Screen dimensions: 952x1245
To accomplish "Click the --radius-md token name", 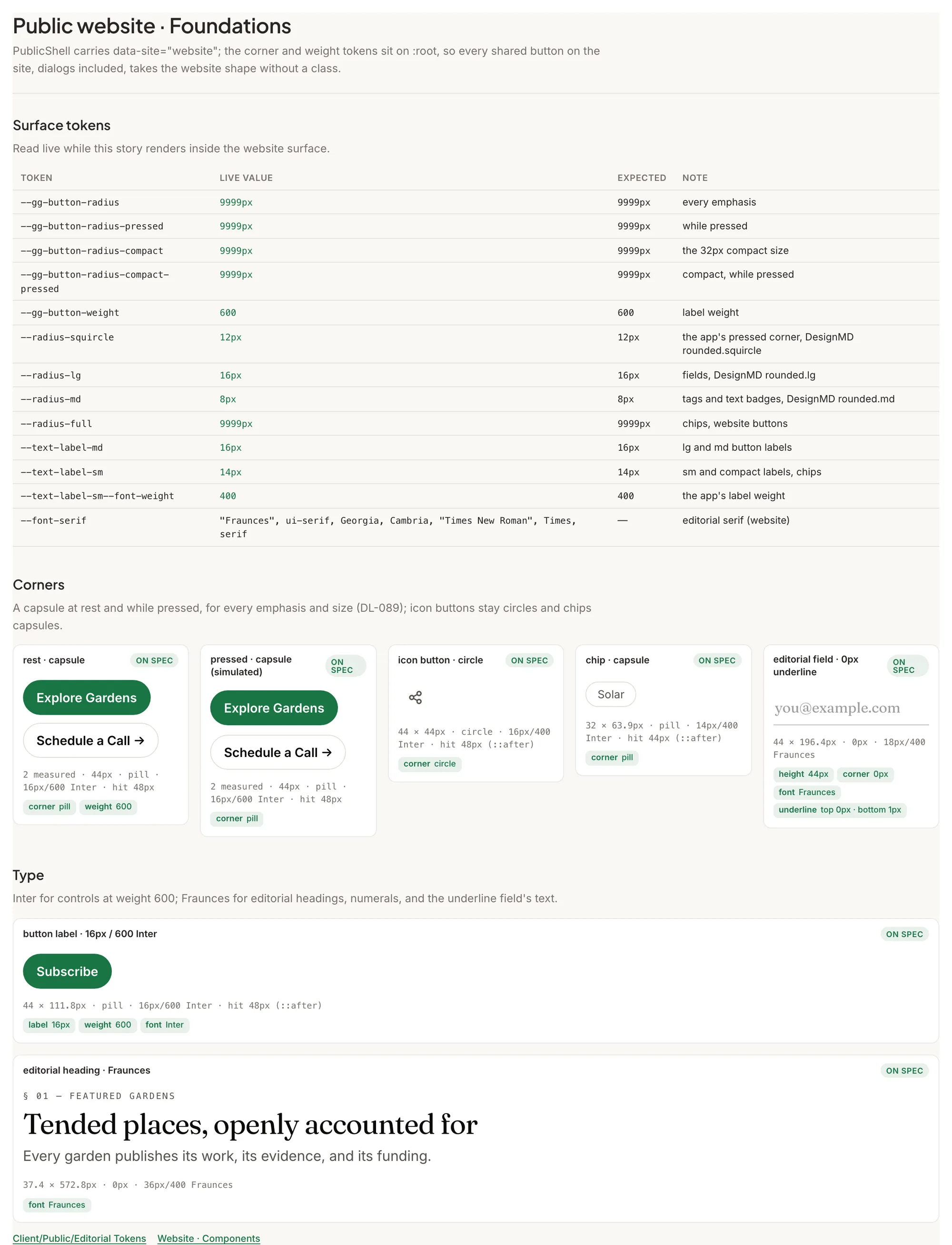I will pyautogui.click(x=50, y=399).
